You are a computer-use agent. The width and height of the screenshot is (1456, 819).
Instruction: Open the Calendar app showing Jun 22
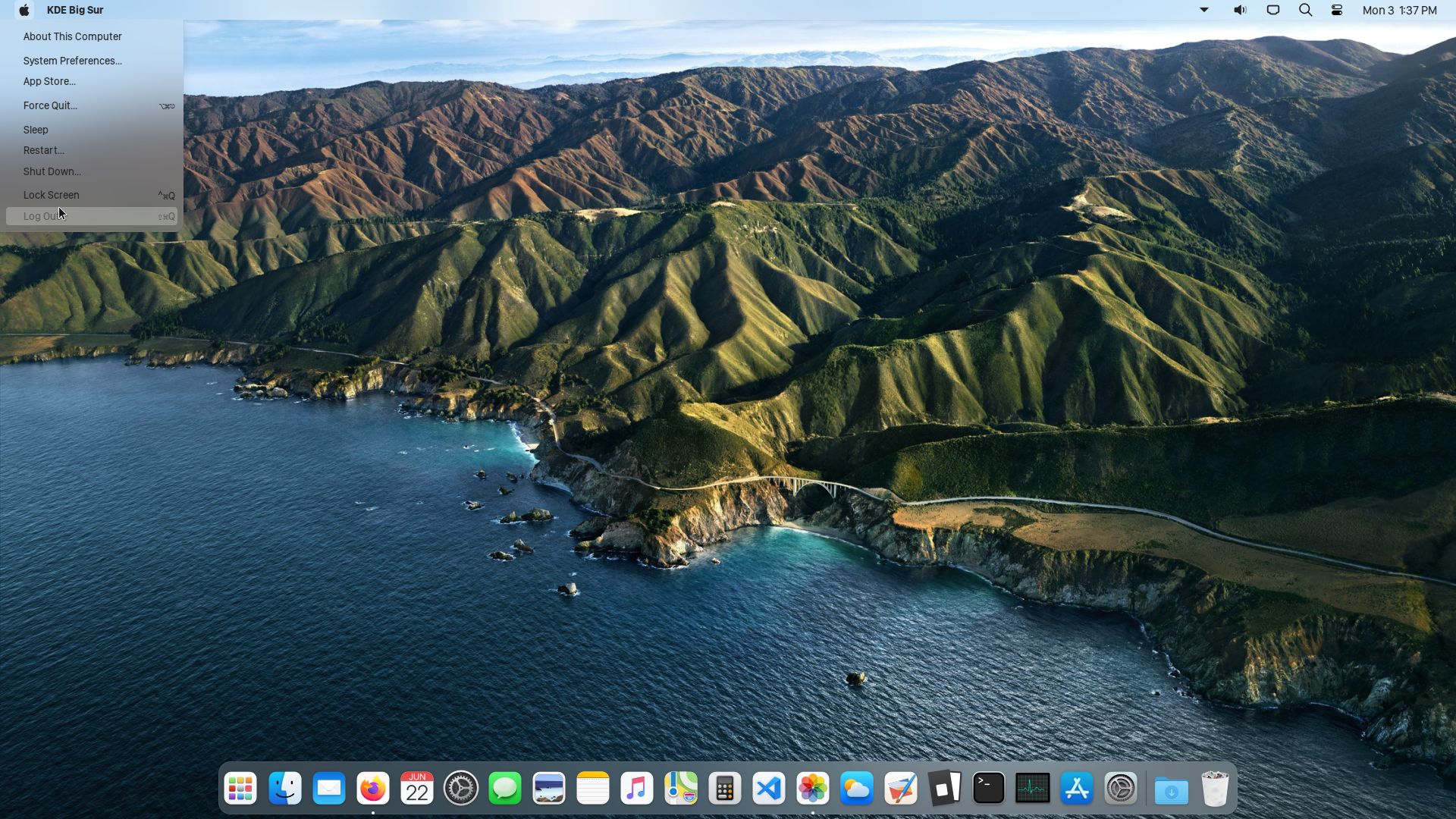(416, 788)
